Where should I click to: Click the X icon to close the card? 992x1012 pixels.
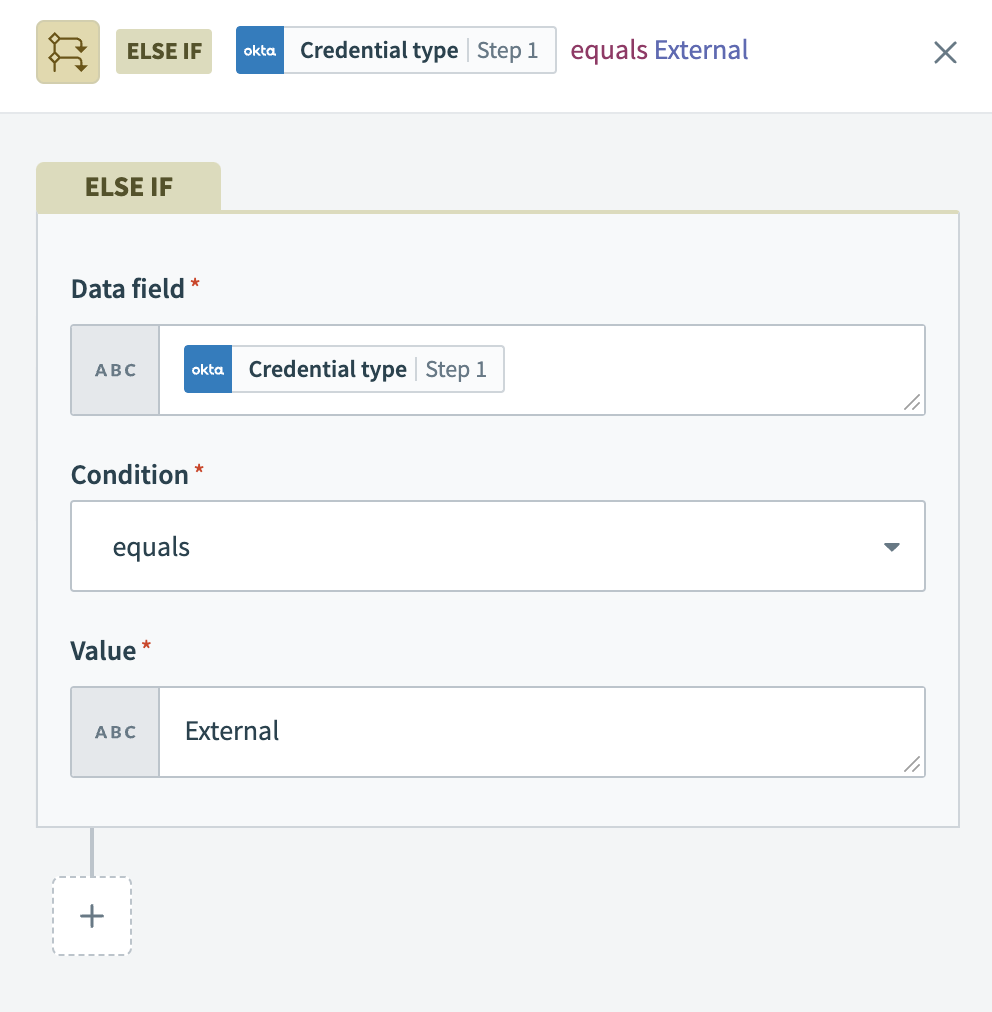[x=945, y=53]
